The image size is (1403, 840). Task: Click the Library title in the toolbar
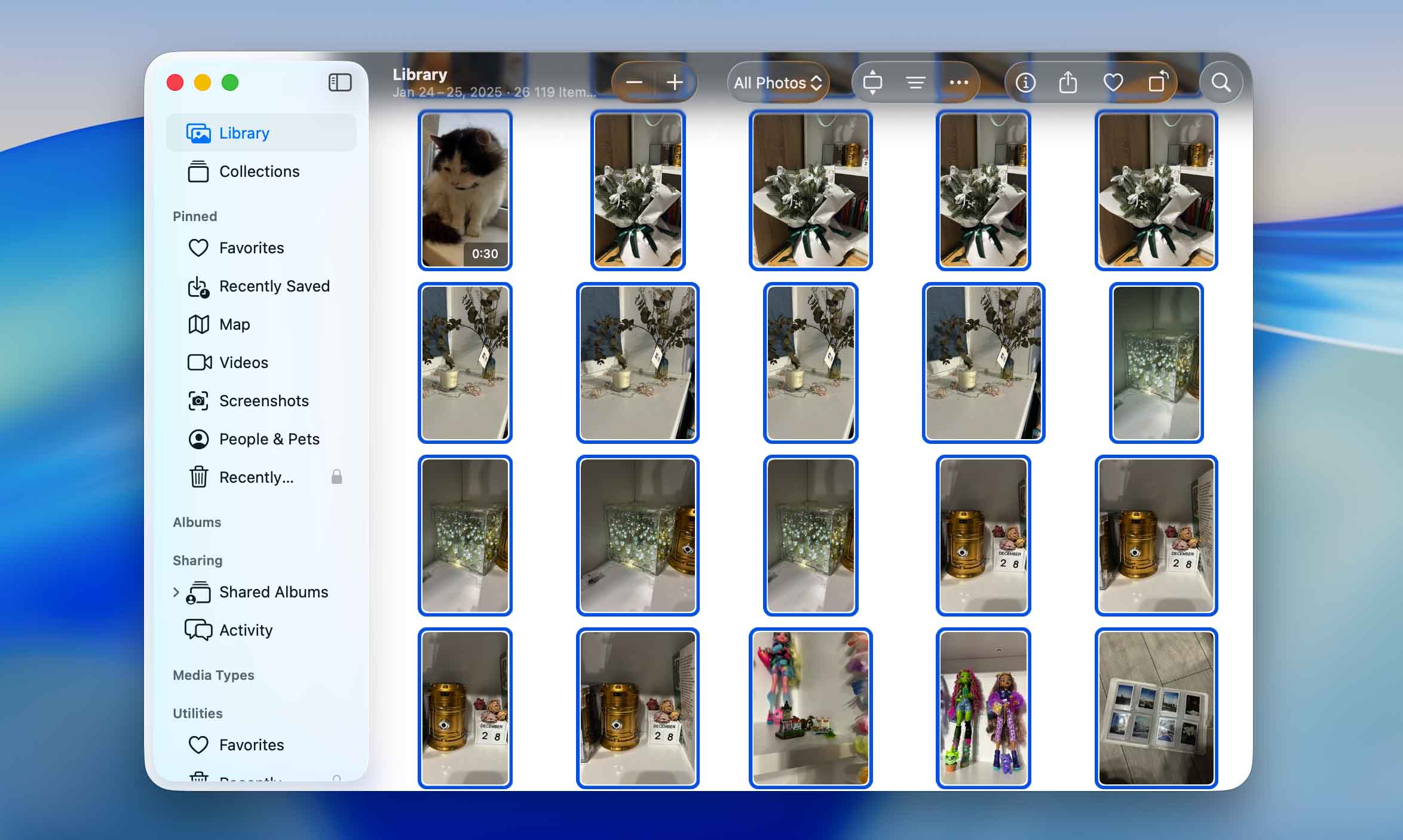419,75
